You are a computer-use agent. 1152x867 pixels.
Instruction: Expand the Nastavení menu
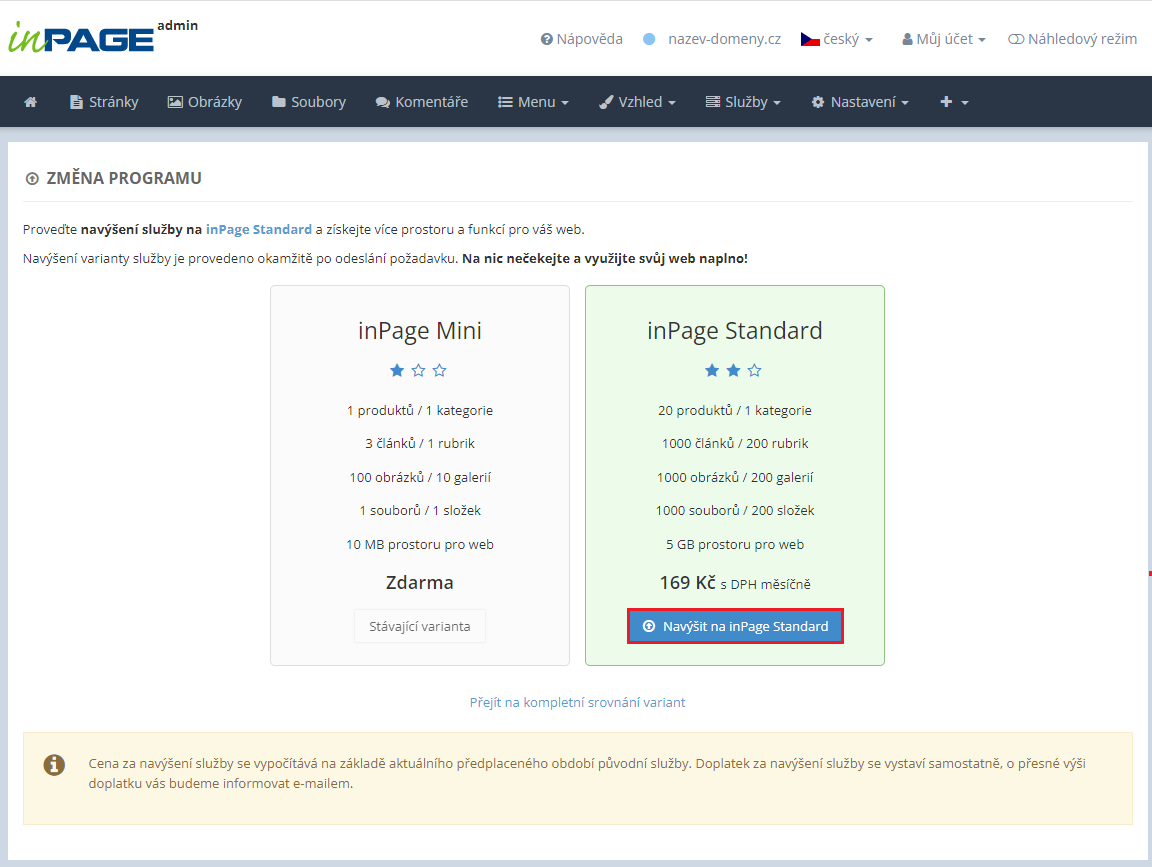(x=860, y=102)
